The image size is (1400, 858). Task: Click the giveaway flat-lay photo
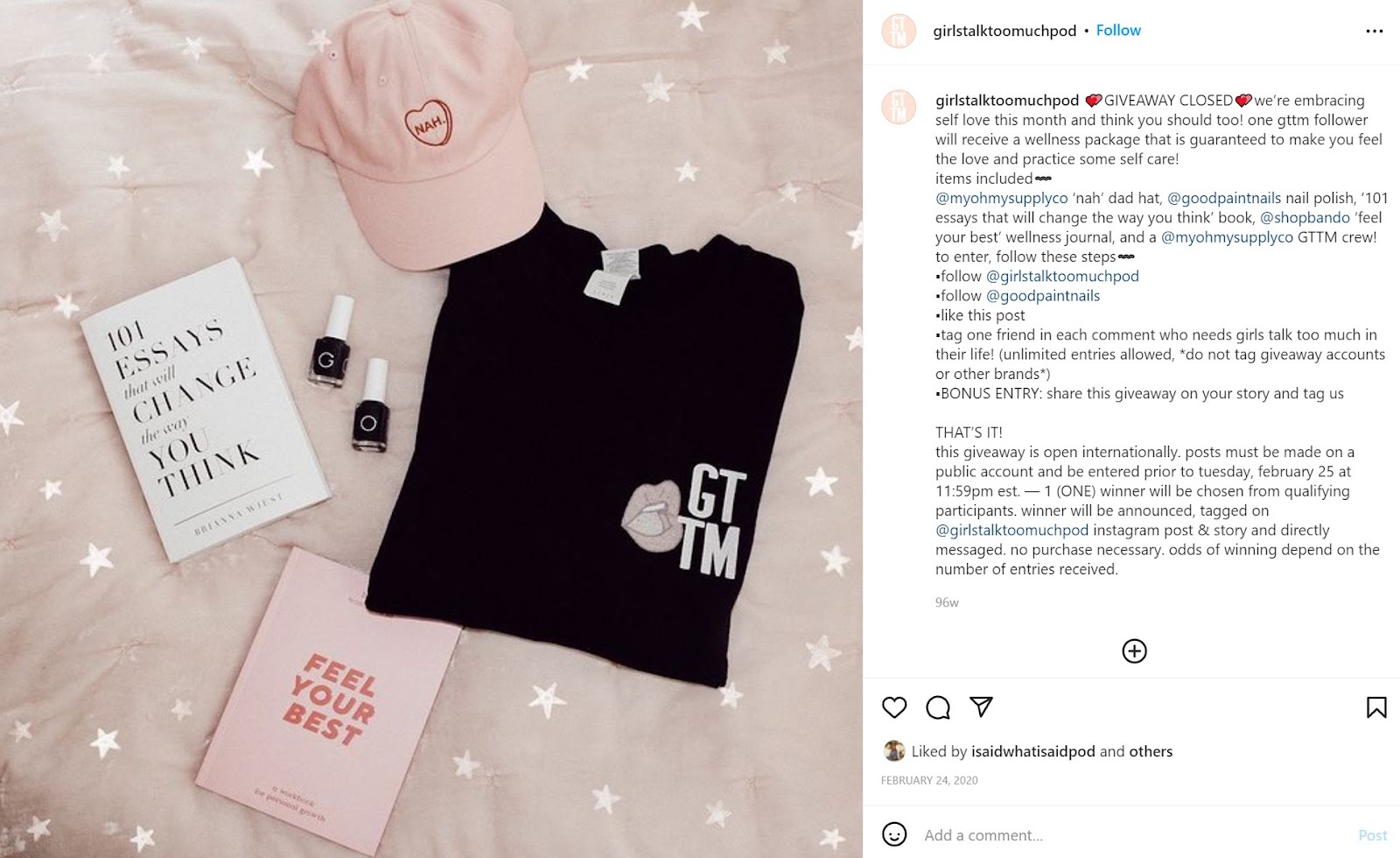coord(431,429)
